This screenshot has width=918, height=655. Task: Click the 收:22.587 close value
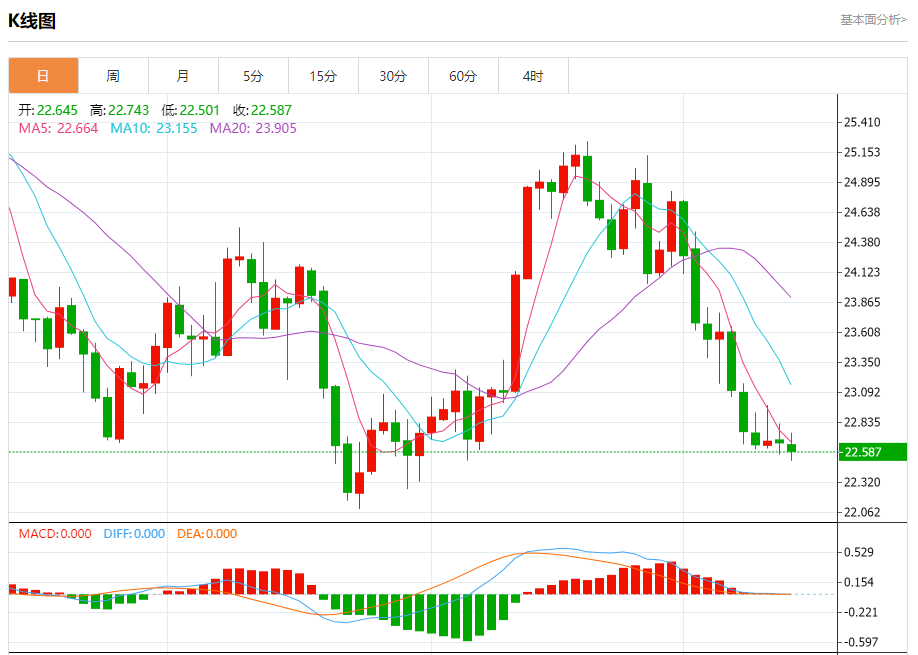pos(262,110)
